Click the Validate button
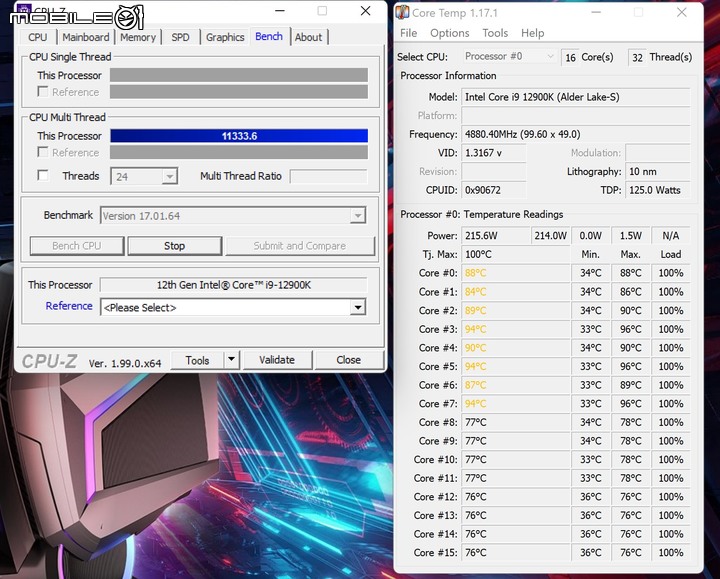This screenshot has height=579, width=720. point(277,360)
